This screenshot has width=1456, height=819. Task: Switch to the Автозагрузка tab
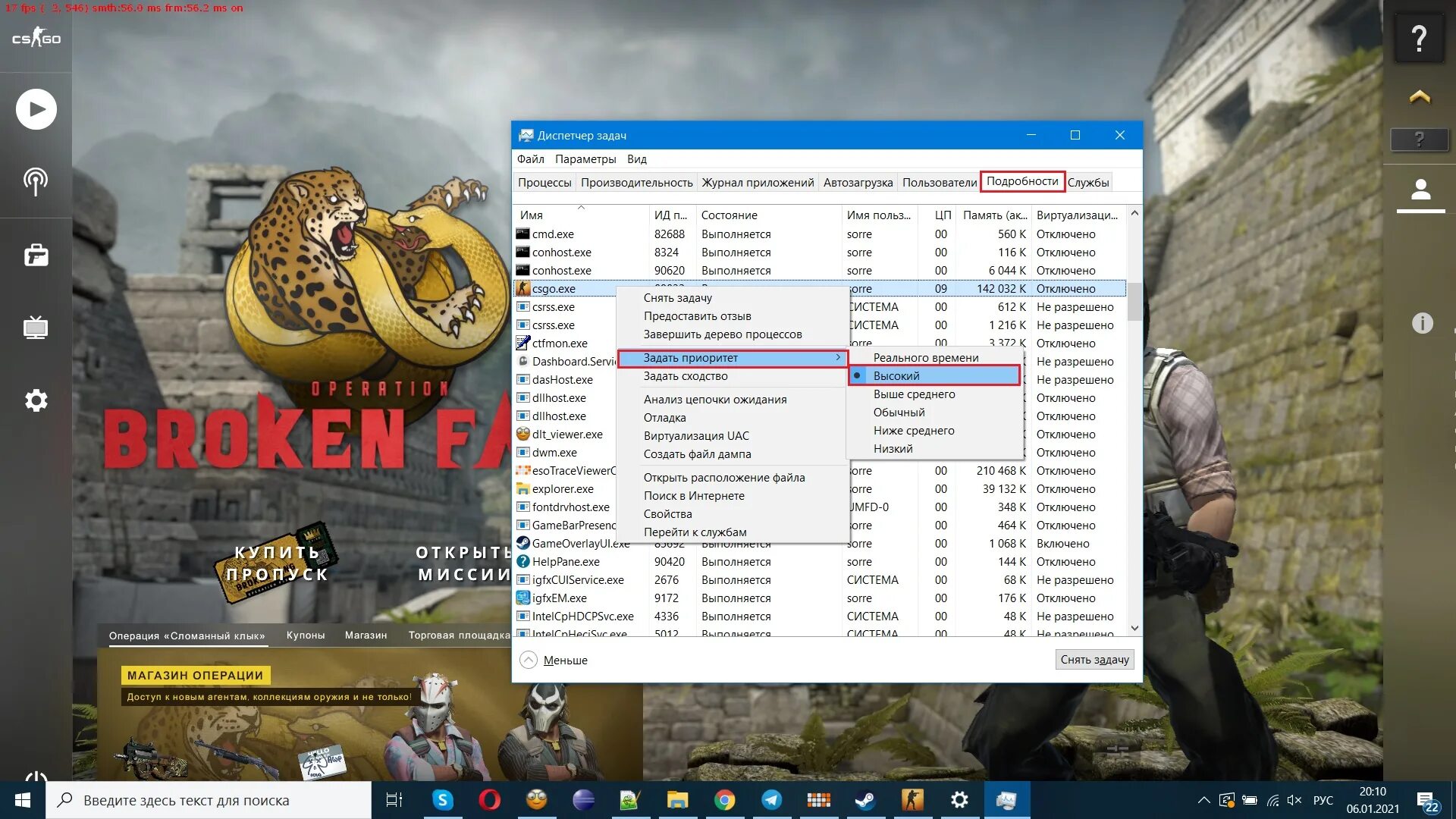[858, 182]
